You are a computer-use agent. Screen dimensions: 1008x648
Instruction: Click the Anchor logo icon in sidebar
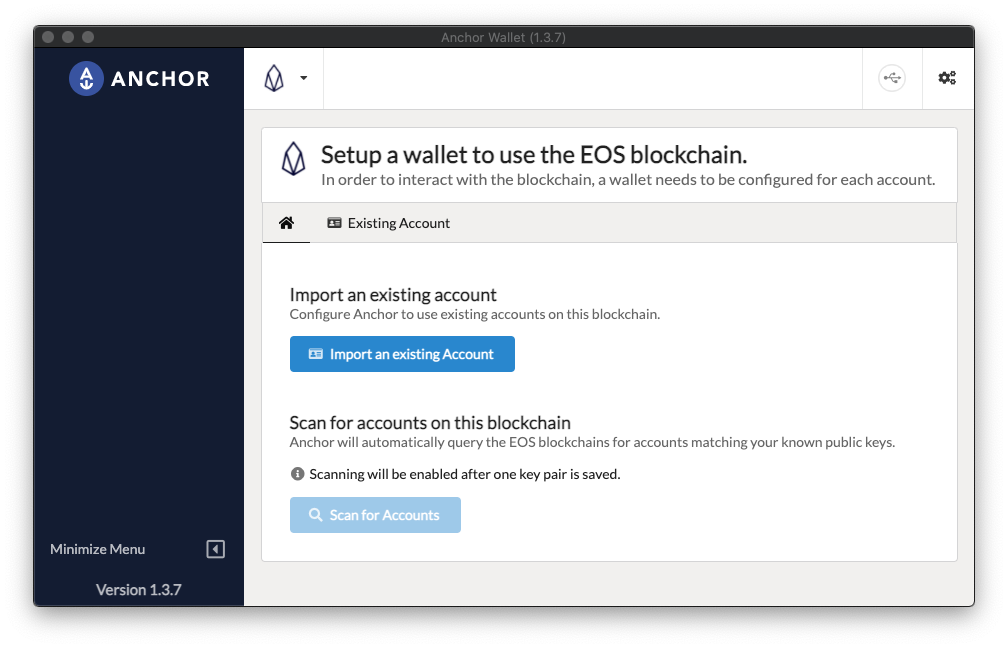86,78
